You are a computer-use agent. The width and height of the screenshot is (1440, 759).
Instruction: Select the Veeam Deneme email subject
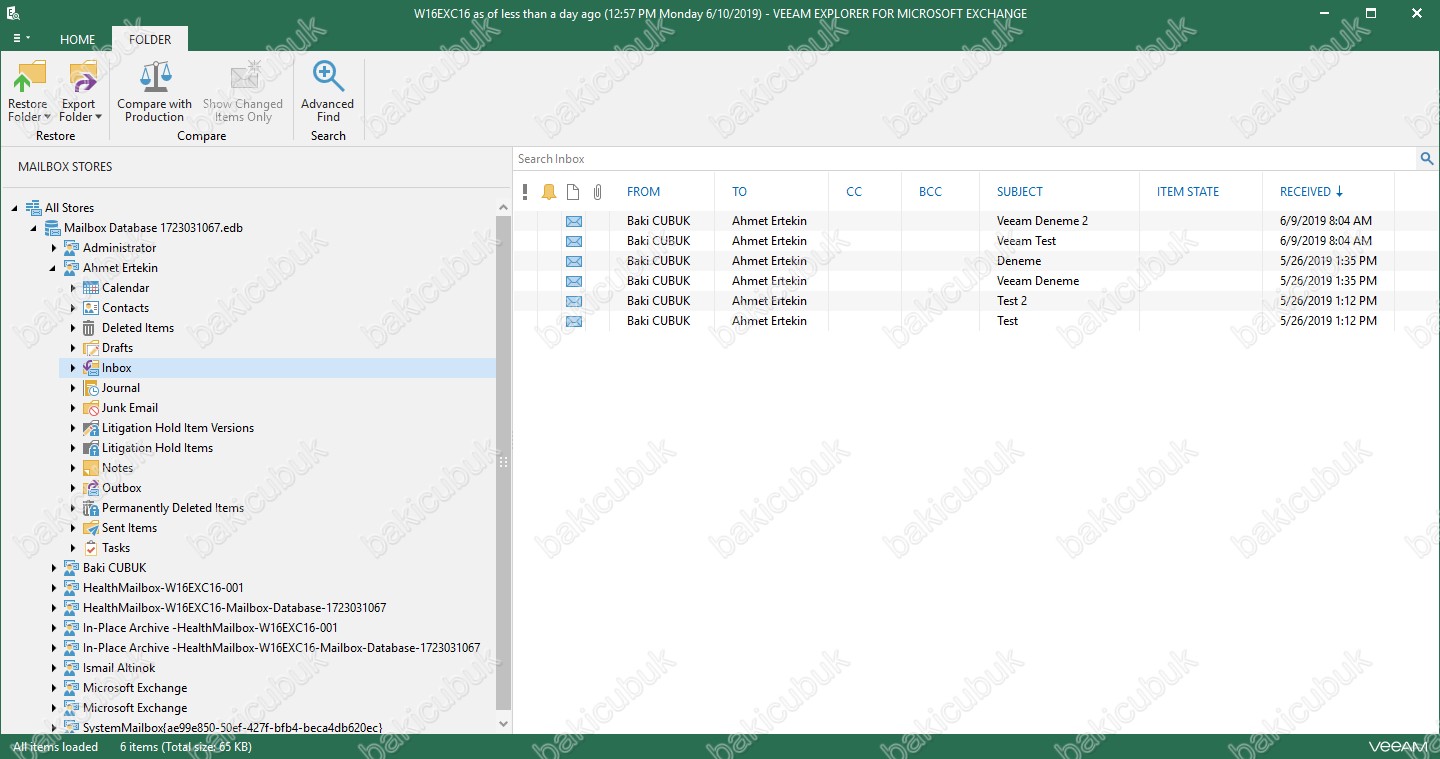click(x=1038, y=281)
